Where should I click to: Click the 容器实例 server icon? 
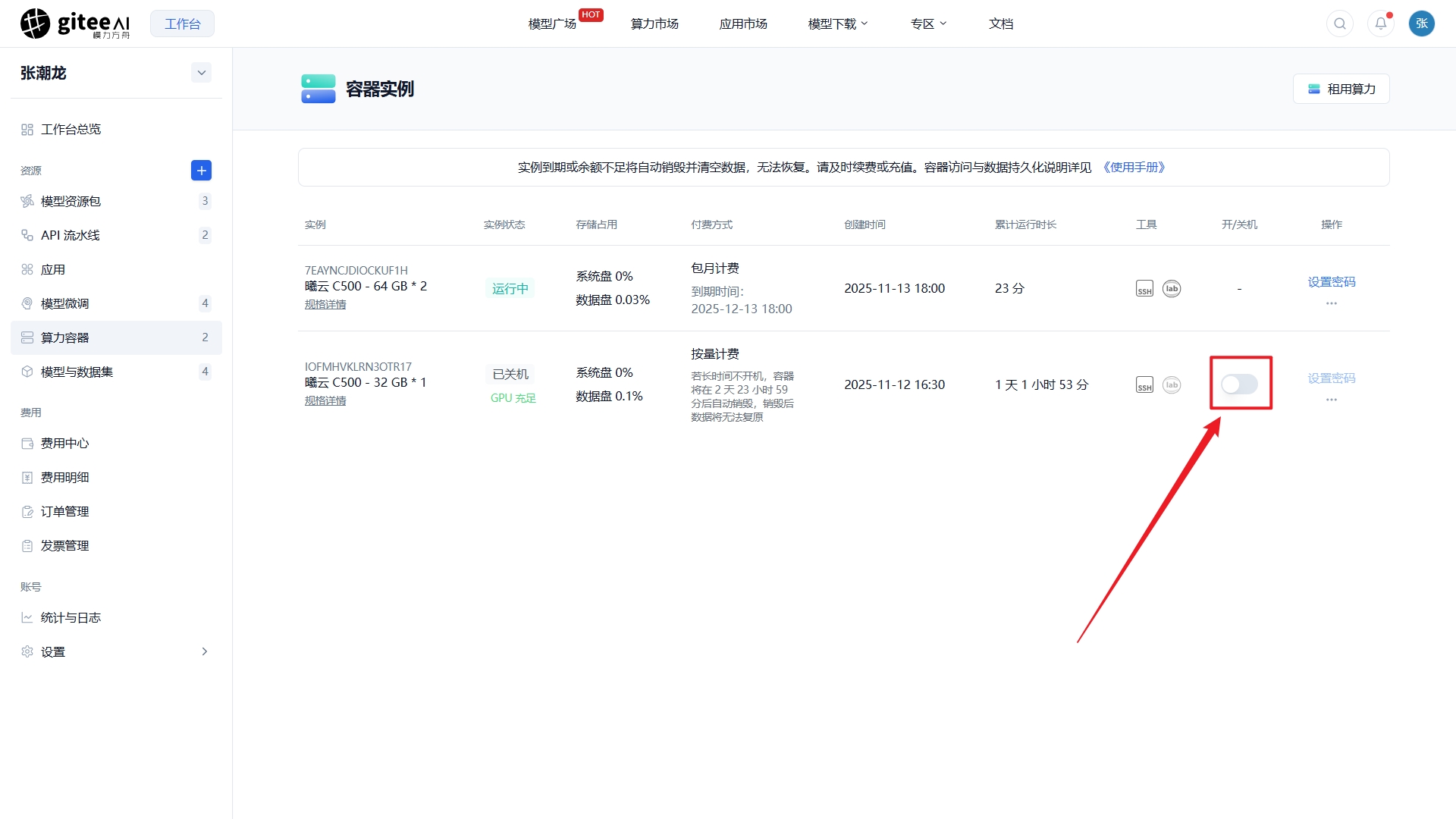318,89
